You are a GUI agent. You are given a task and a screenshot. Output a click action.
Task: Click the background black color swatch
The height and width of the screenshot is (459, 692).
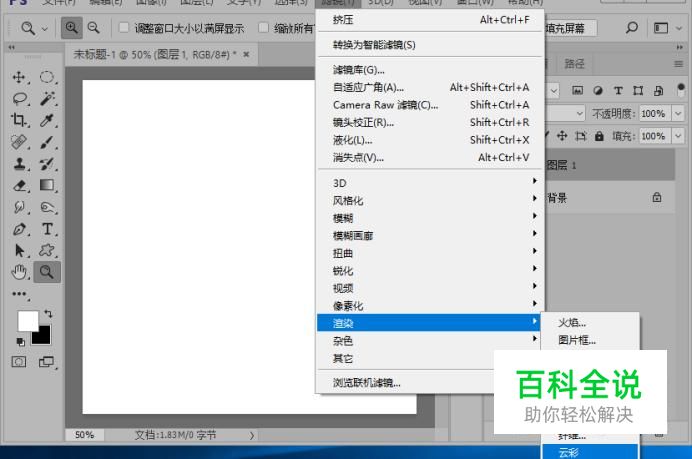click(x=44, y=336)
